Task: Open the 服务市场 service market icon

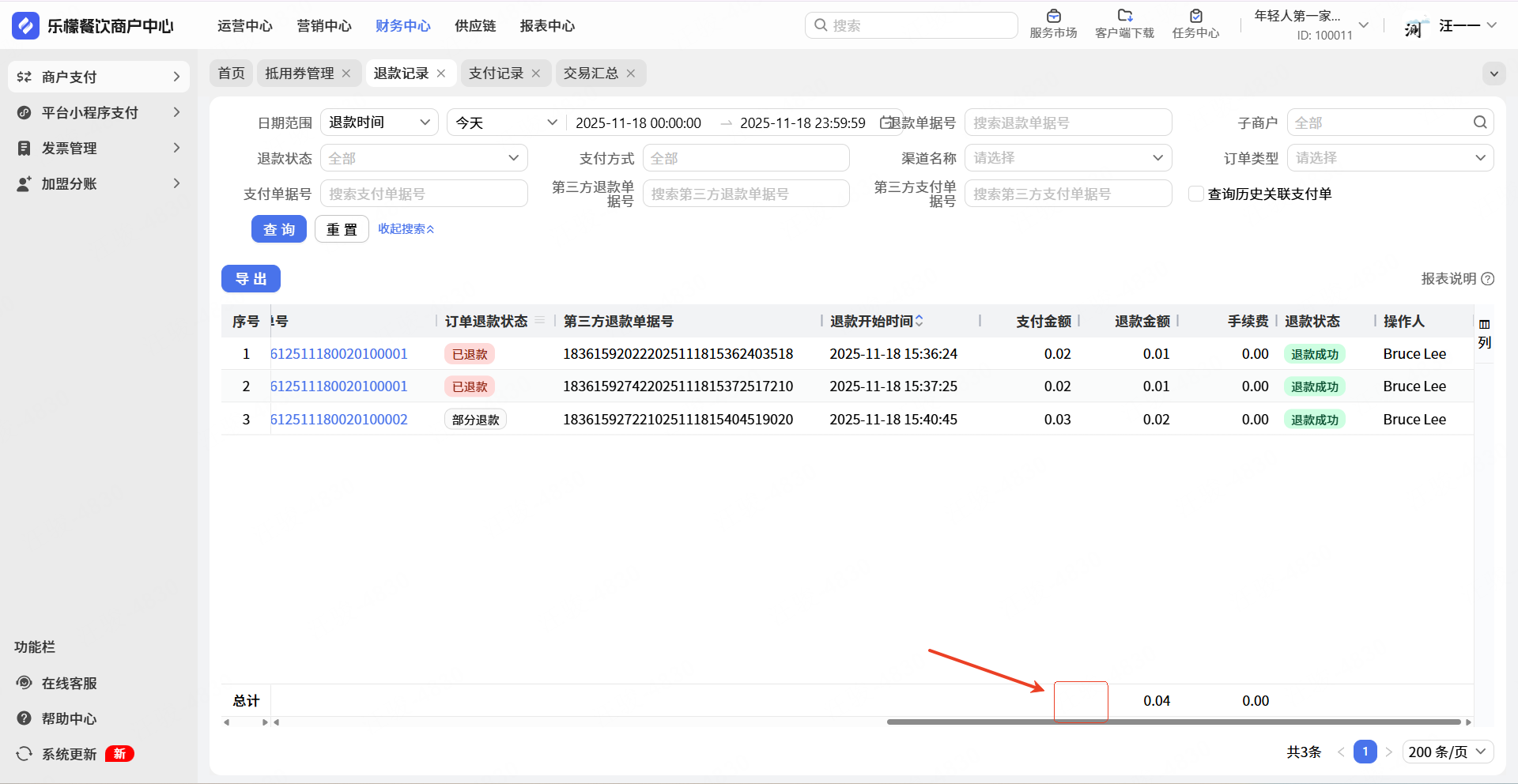Action: (x=1053, y=17)
